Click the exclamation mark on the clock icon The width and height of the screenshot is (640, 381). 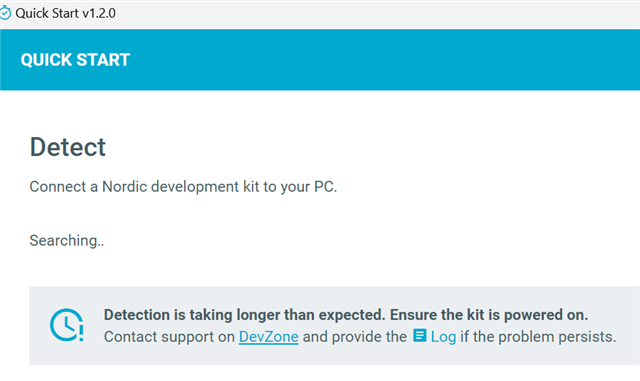(x=81, y=333)
